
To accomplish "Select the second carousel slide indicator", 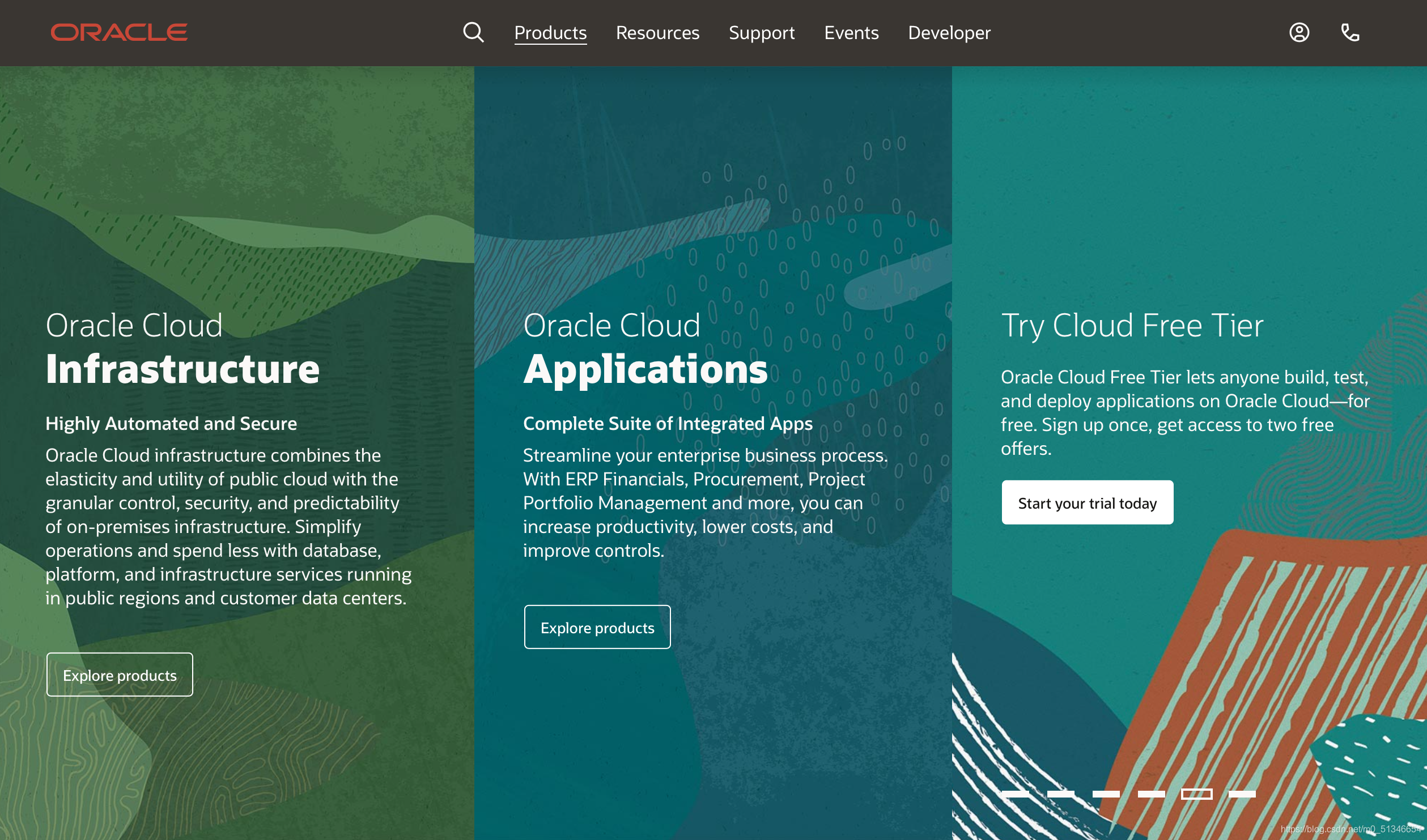I will 1060,794.
